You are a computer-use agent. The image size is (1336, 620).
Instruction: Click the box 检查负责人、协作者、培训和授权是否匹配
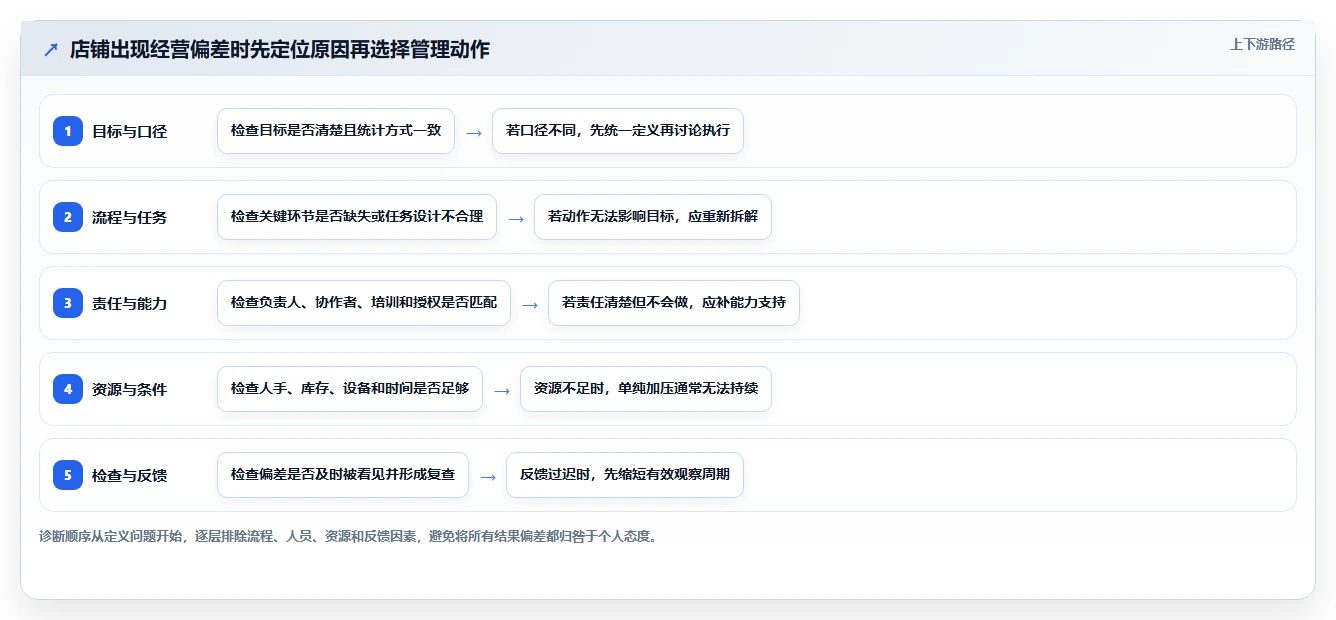pyautogui.click(x=364, y=303)
